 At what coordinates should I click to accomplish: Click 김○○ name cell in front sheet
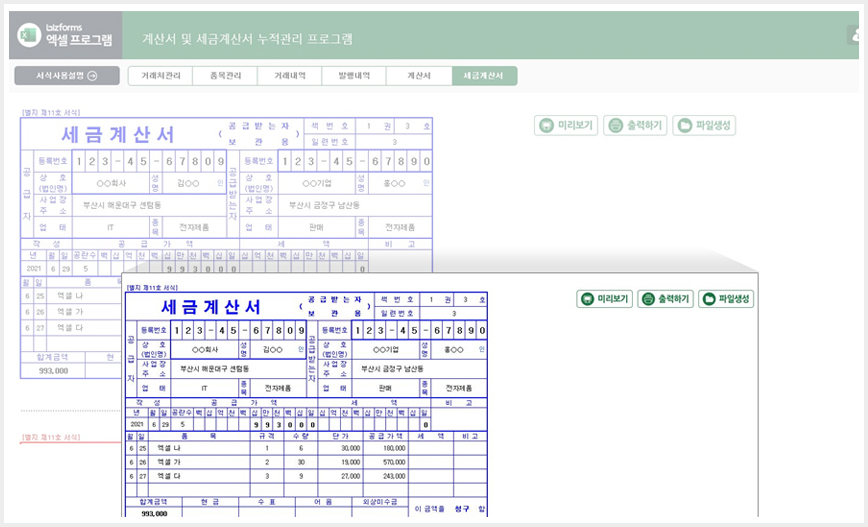coord(272,350)
